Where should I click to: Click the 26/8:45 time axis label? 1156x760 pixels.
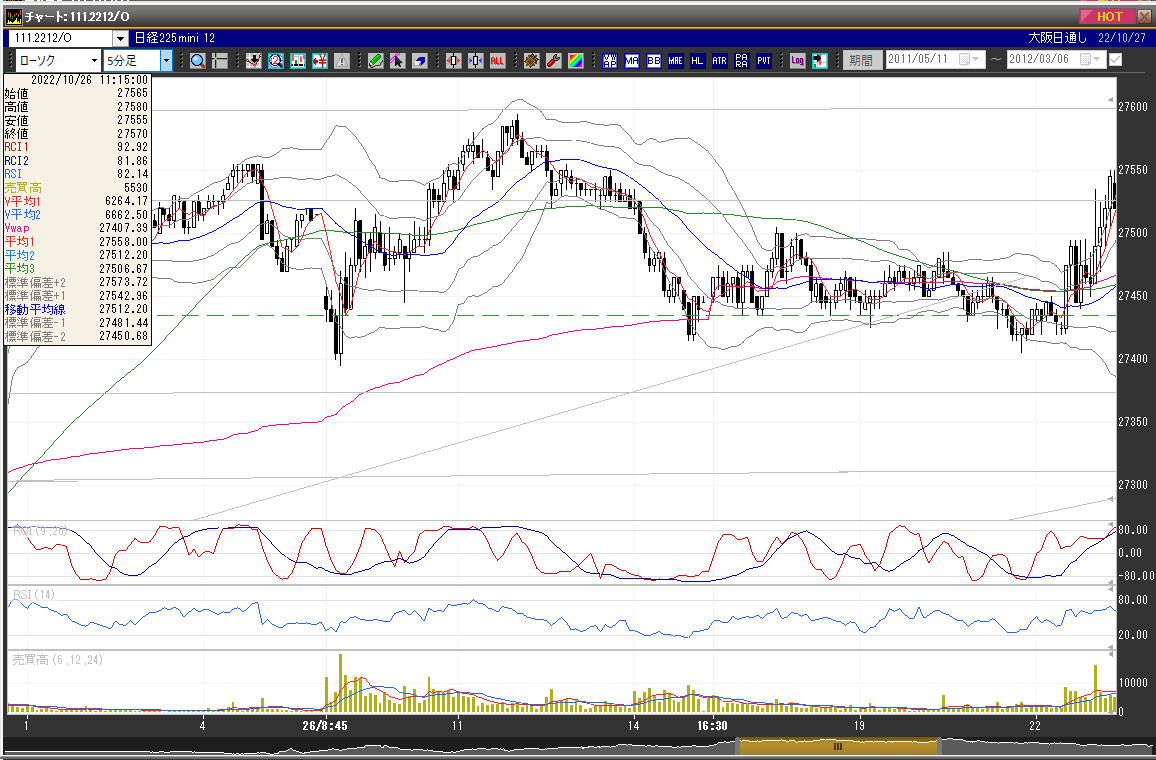[x=324, y=726]
